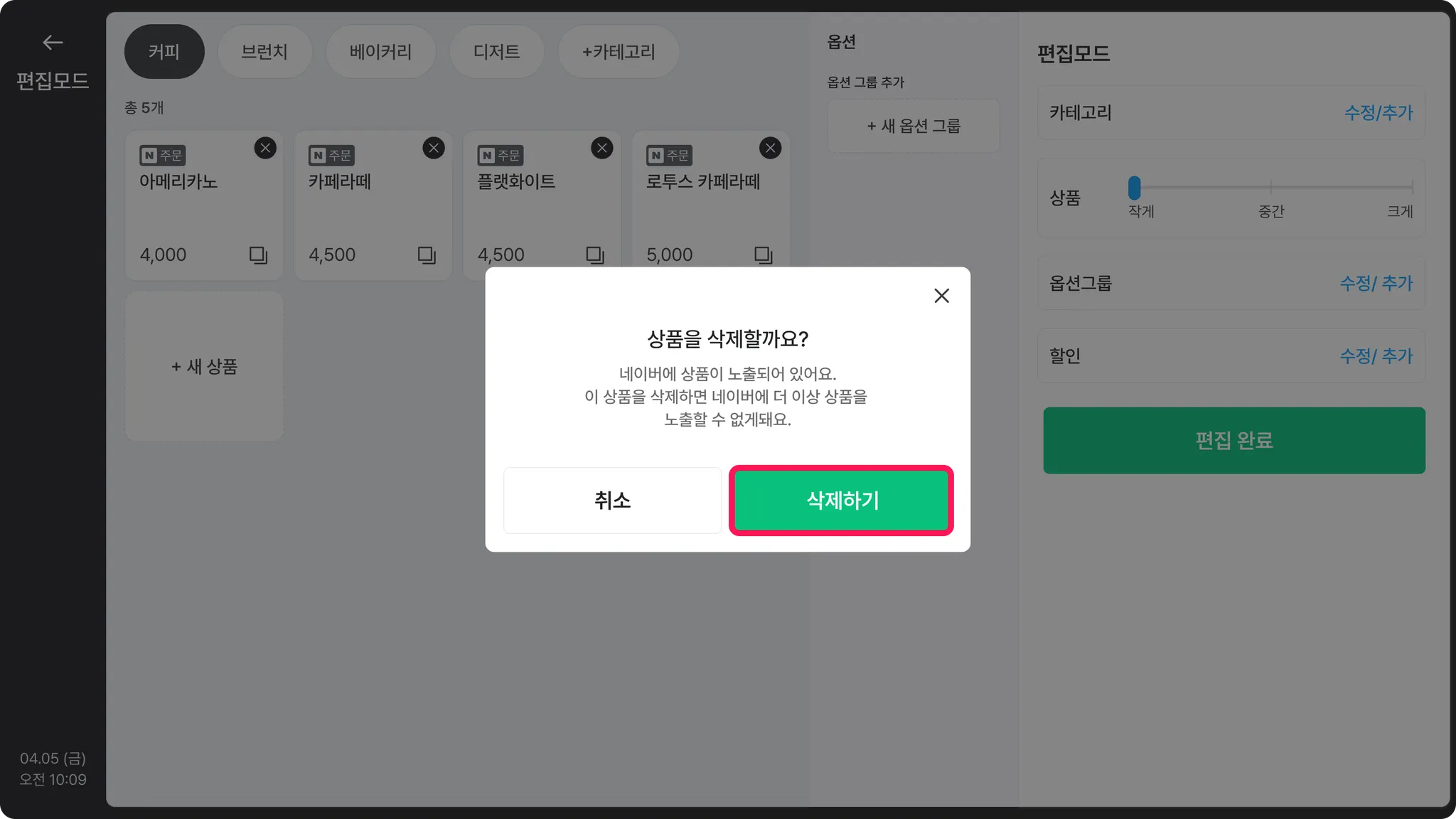Click the delete X on 카페라떼 card

pyautogui.click(x=434, y=148)
